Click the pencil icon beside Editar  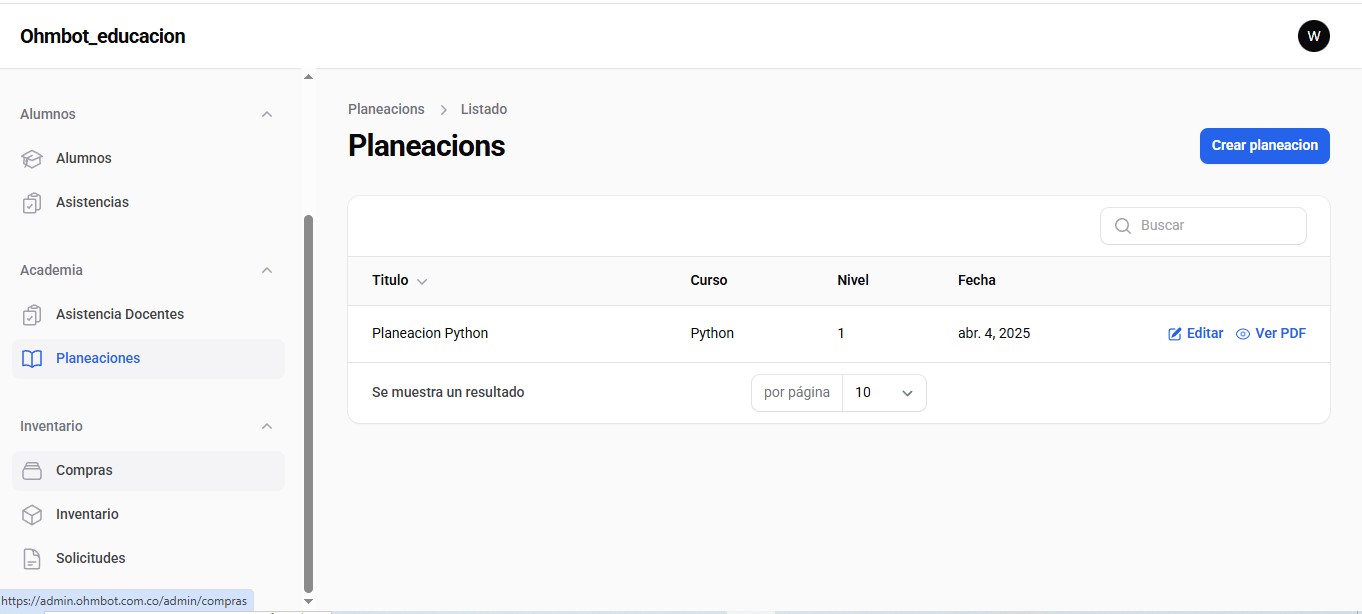coord(1175,334)
